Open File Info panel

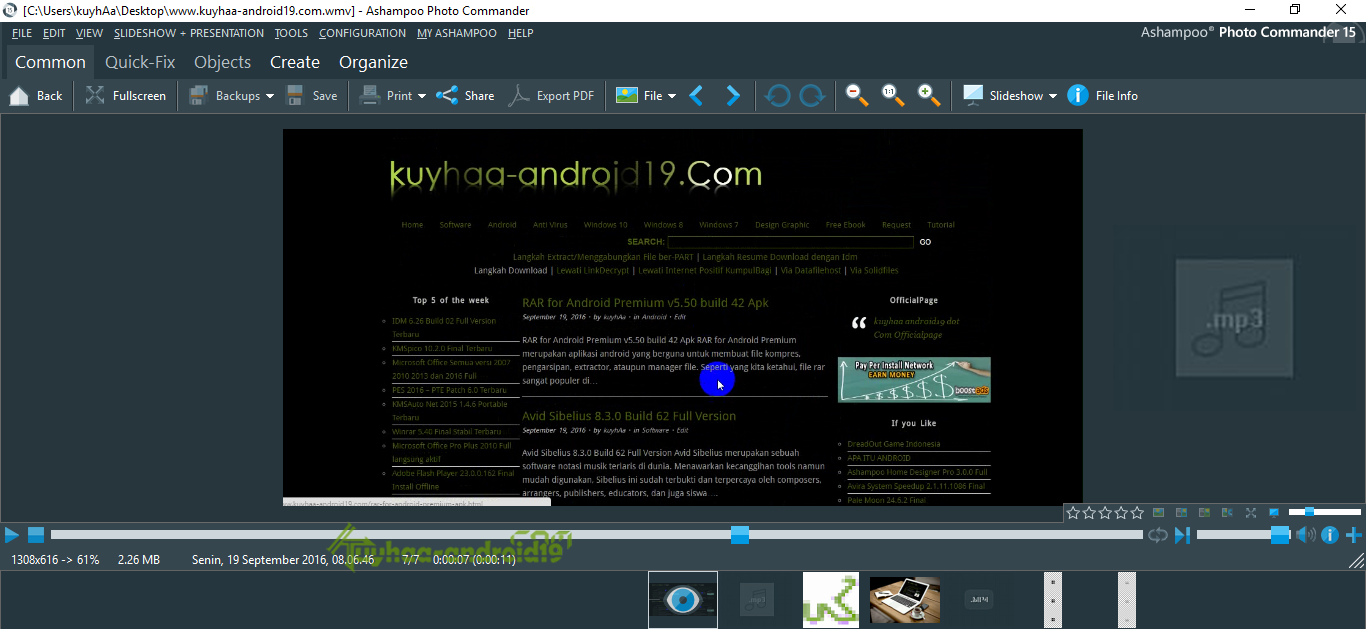point(1103,96)
